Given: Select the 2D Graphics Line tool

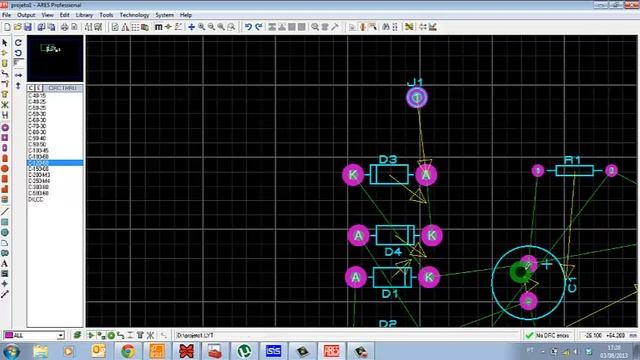Looking at the screenshot, I should (5, 211).
